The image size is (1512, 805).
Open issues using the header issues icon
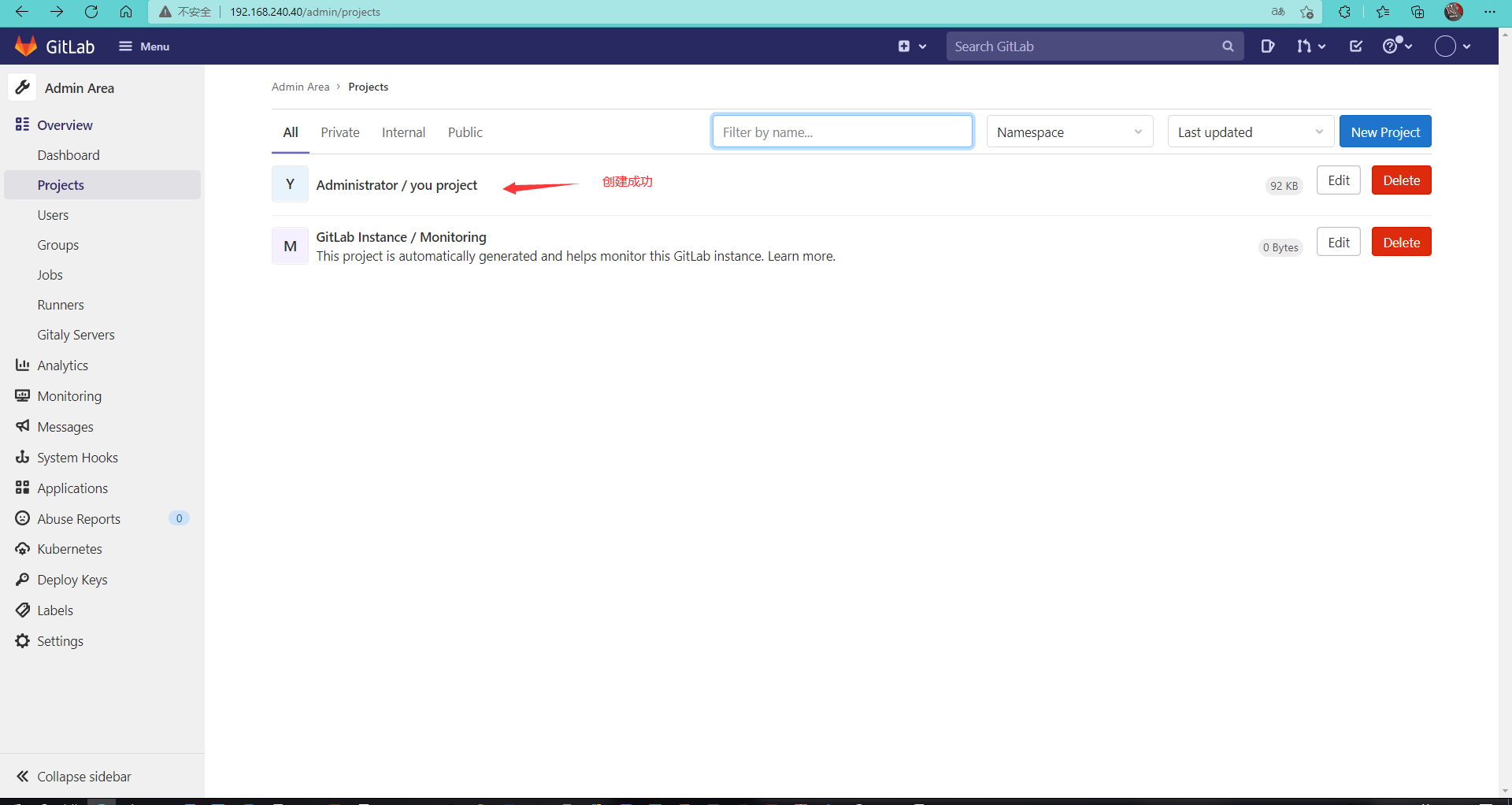(x=1268, y=46)
